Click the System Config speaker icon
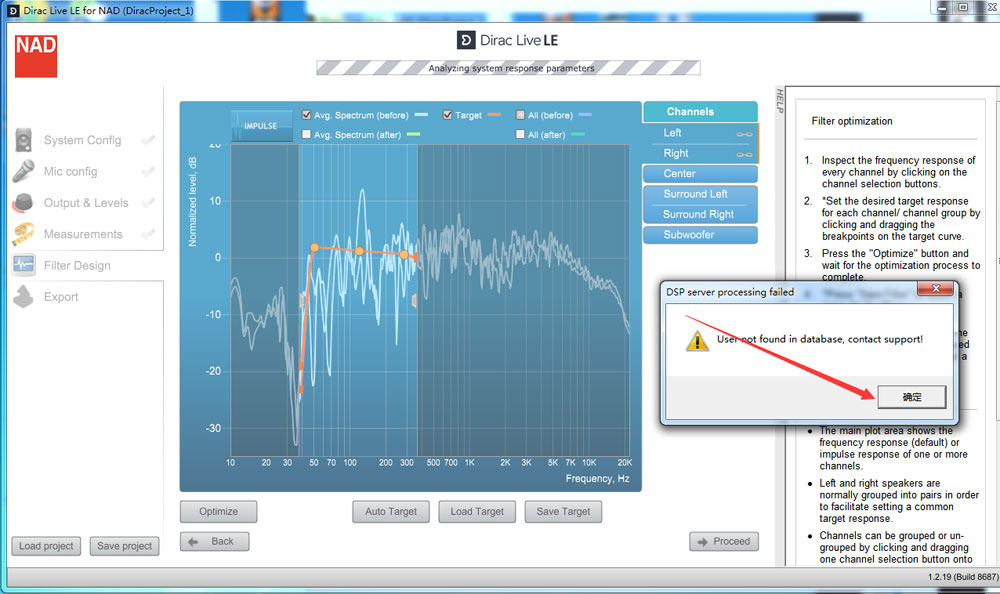Screen dimensions: 1000x594 click(24, 140)
